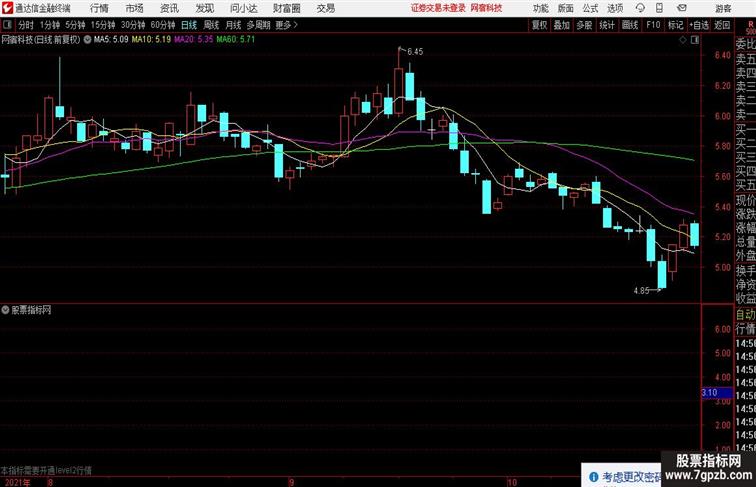Open the envelope messages icon
This screenshot has height=487, width=756.
682,8
